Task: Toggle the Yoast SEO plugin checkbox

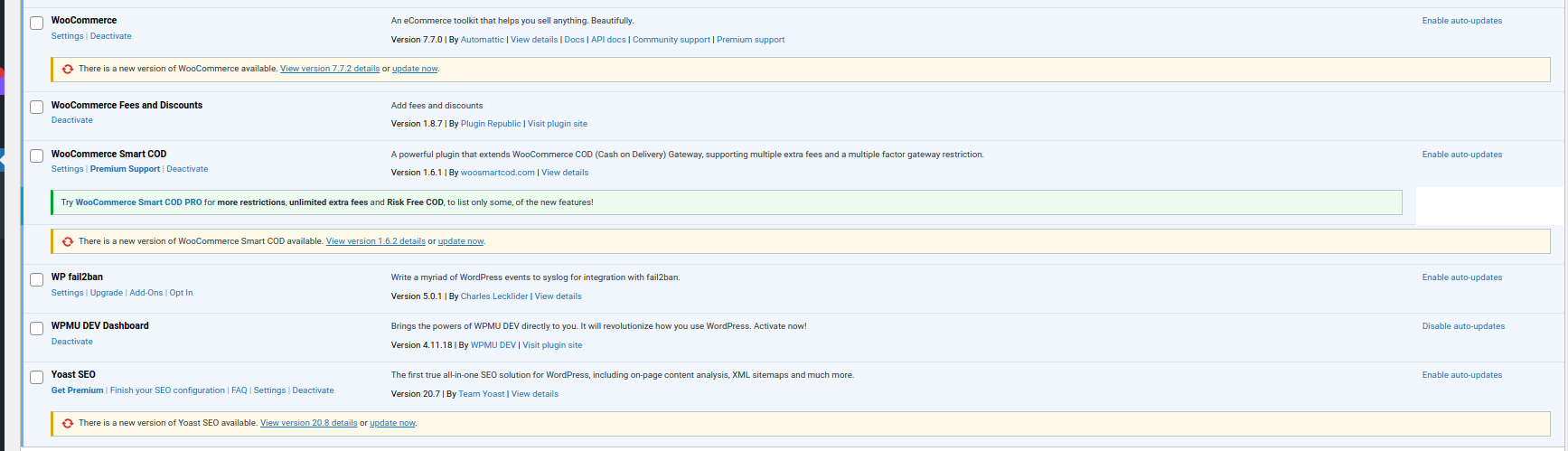Action: coord(37,377)
